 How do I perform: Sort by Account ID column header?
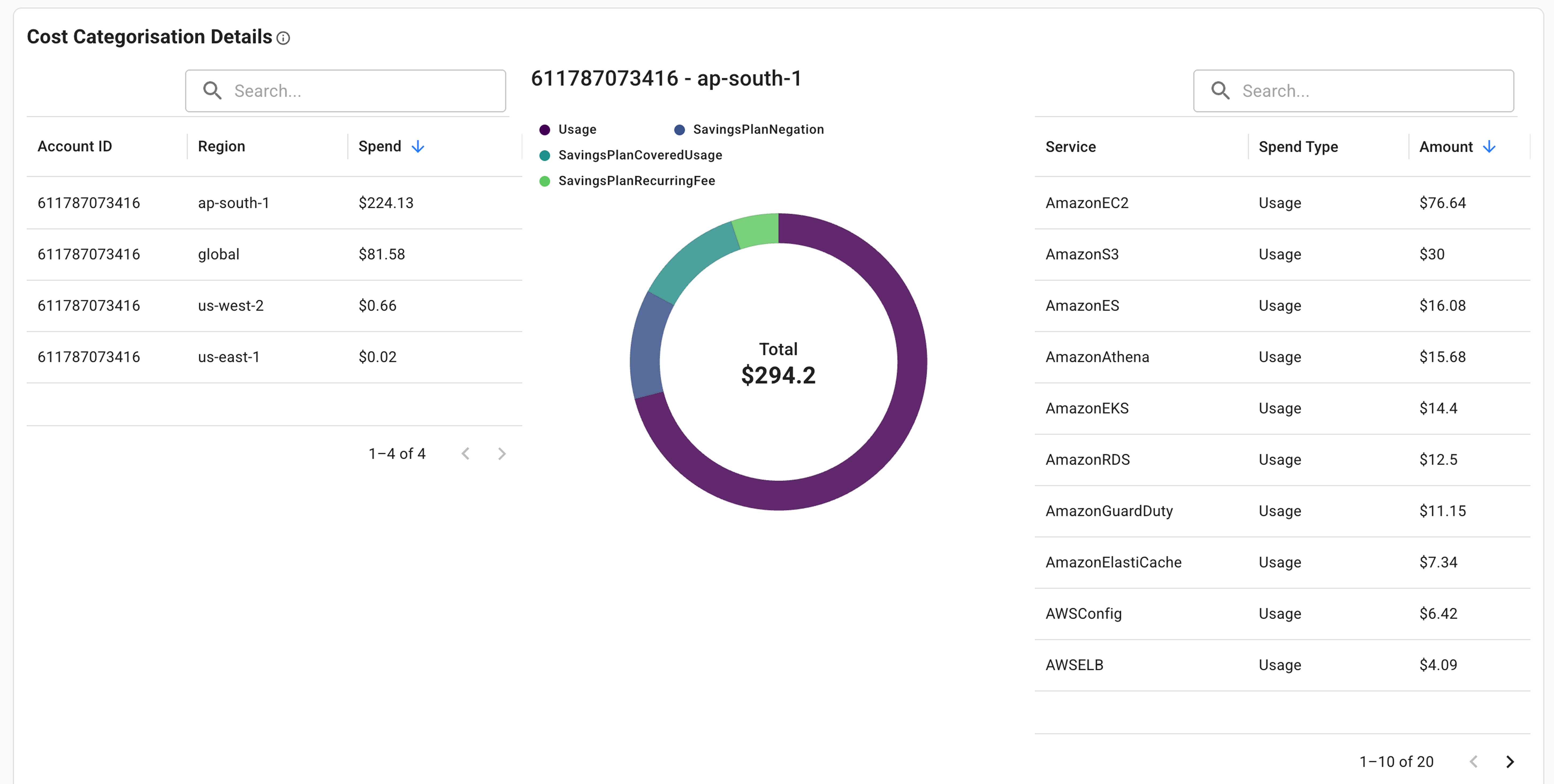tap(75, 147)
